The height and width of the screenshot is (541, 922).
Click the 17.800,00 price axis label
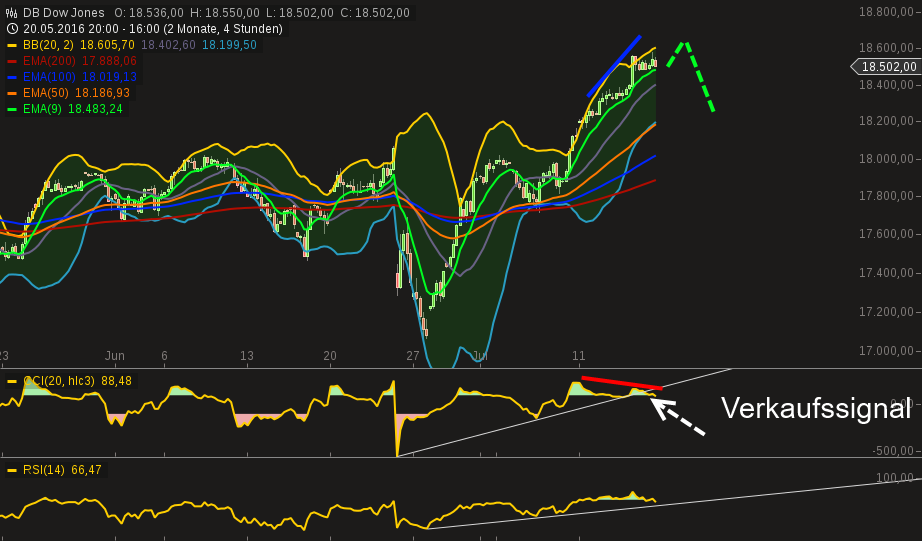886,196
